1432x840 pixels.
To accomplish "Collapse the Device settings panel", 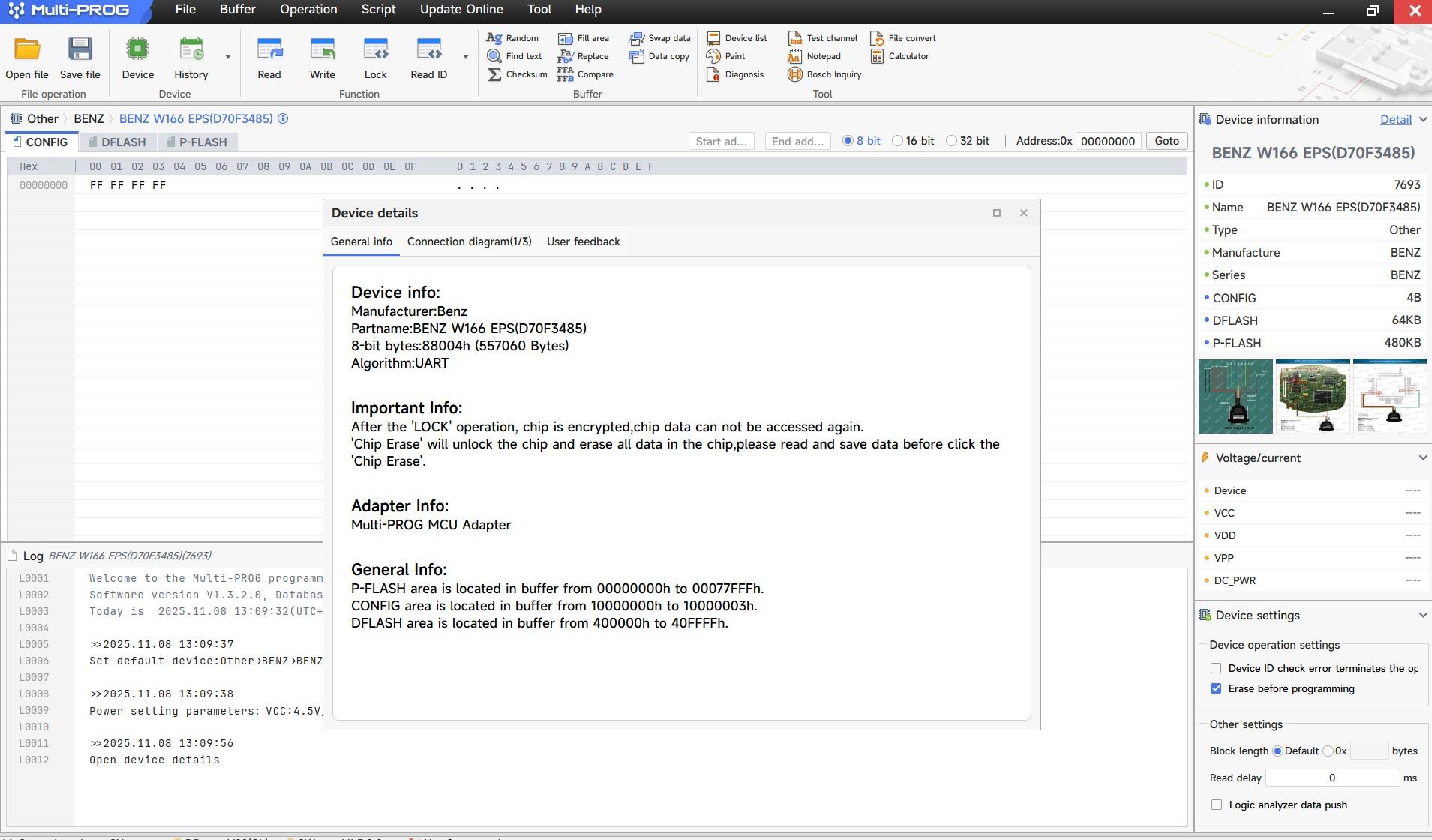I will tap(1422, 615).
